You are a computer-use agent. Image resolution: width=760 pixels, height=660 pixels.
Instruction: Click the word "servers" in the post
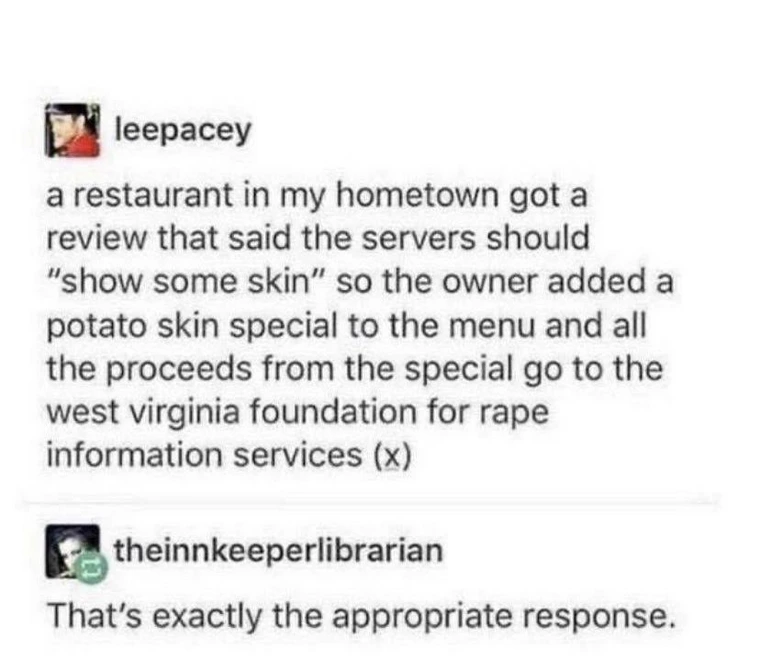(x=419, y=239)
